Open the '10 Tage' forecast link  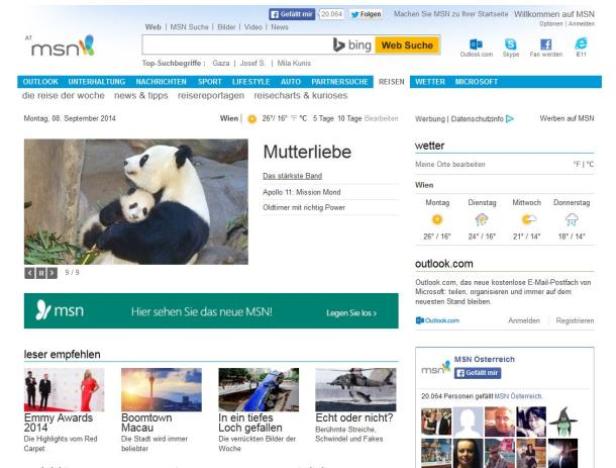coord(350,118)
